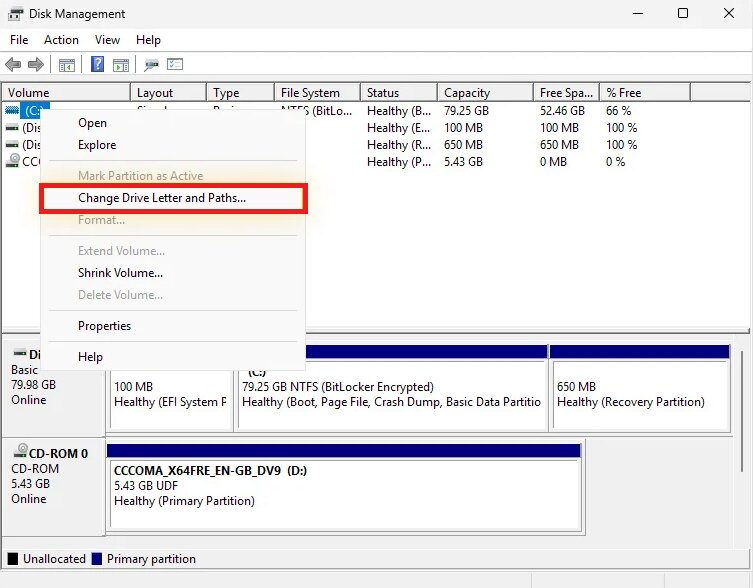
Task: Click the CD-ROM 0 disk label panel
Action: 53,486
